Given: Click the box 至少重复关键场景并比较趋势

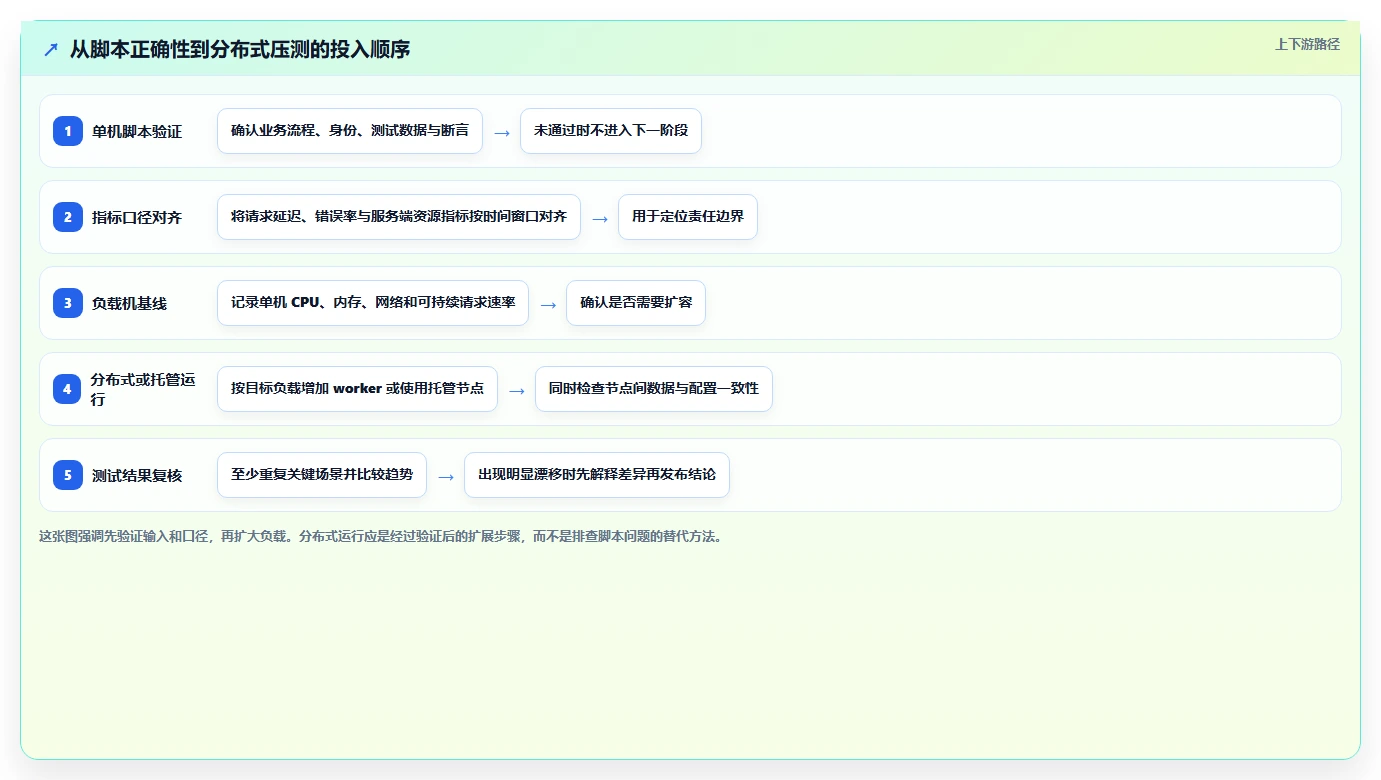Looking at the screenshot, I should pyautogui.click(x=322, y=475).
